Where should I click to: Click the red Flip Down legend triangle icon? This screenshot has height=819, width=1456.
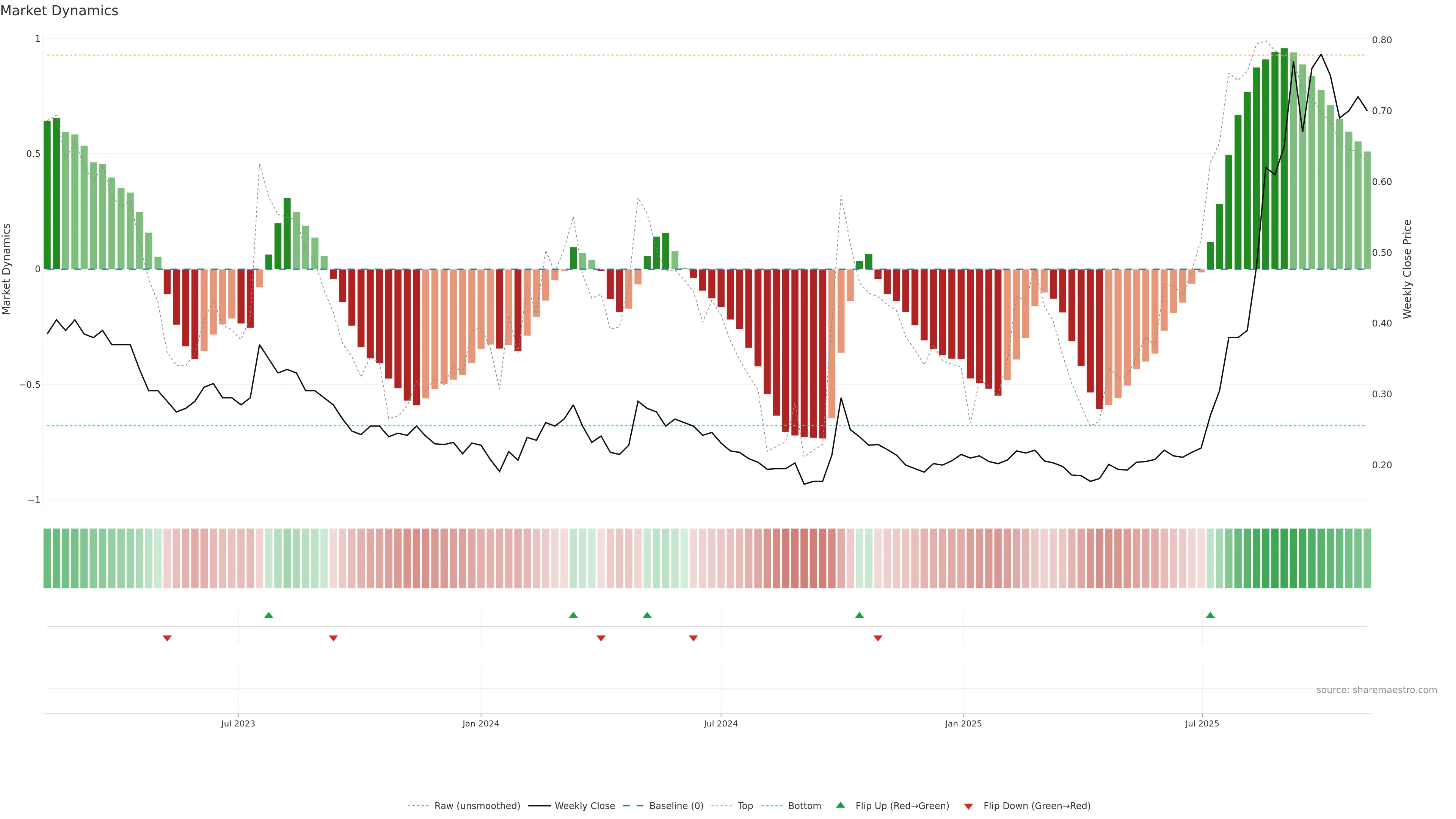[x=968, y=806]
